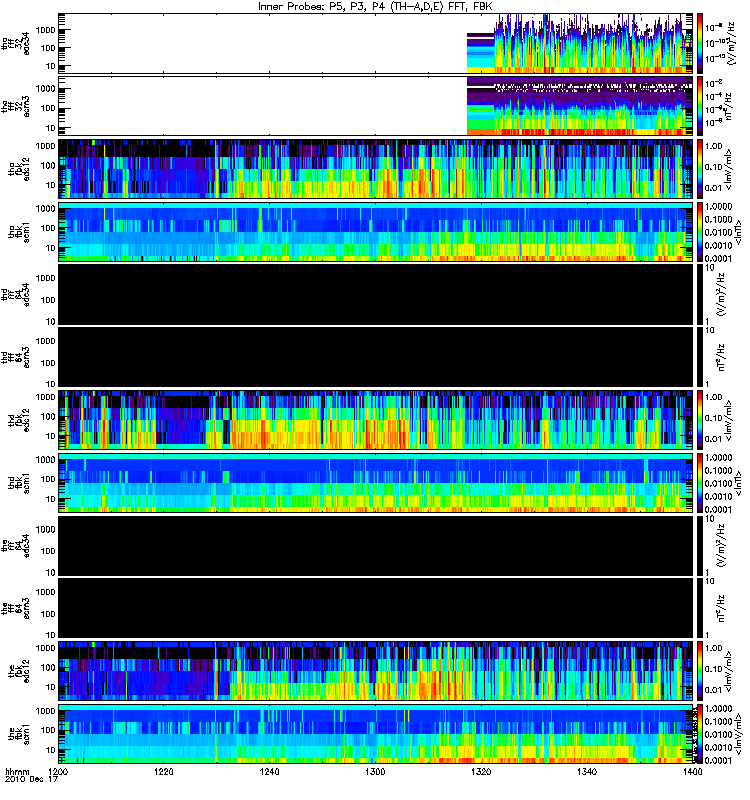Click inside the tha fbk scm1 spectrogram
750x800 pixels.
(376, 232)
